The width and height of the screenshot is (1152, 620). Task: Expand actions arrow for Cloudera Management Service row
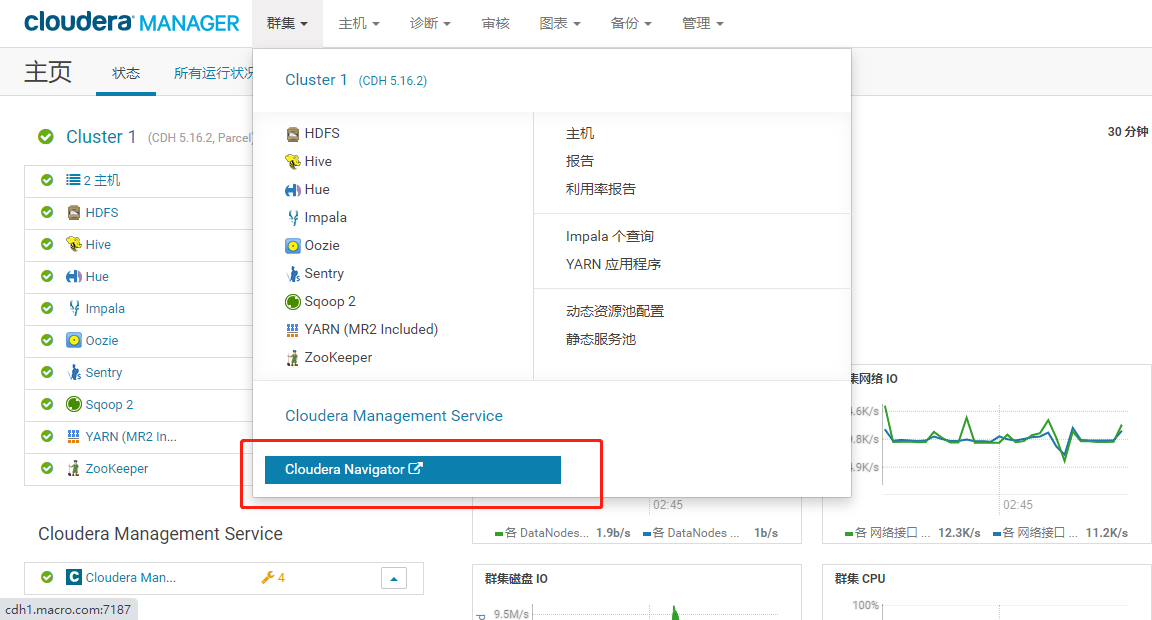point(394,578)
